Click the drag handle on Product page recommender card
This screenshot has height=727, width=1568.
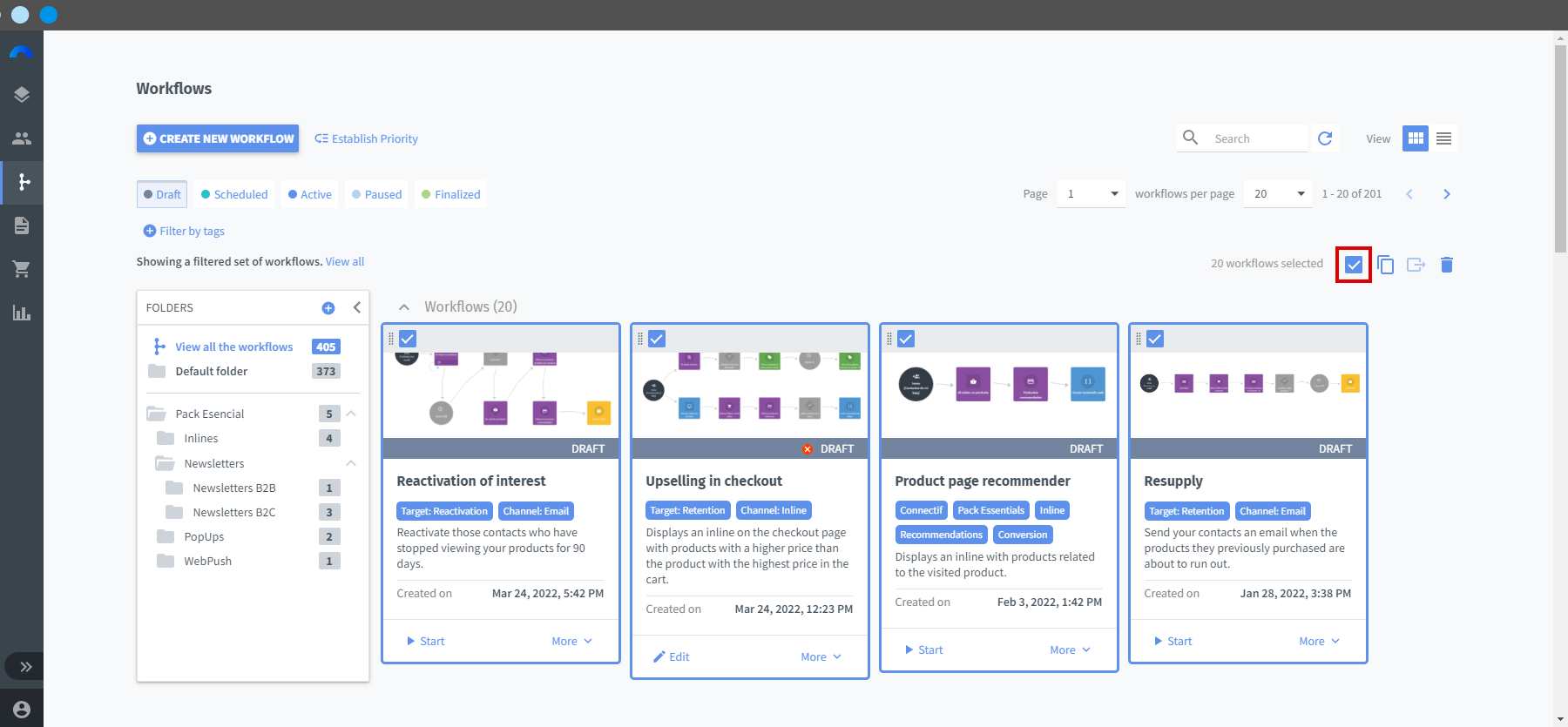pos(889,339)
